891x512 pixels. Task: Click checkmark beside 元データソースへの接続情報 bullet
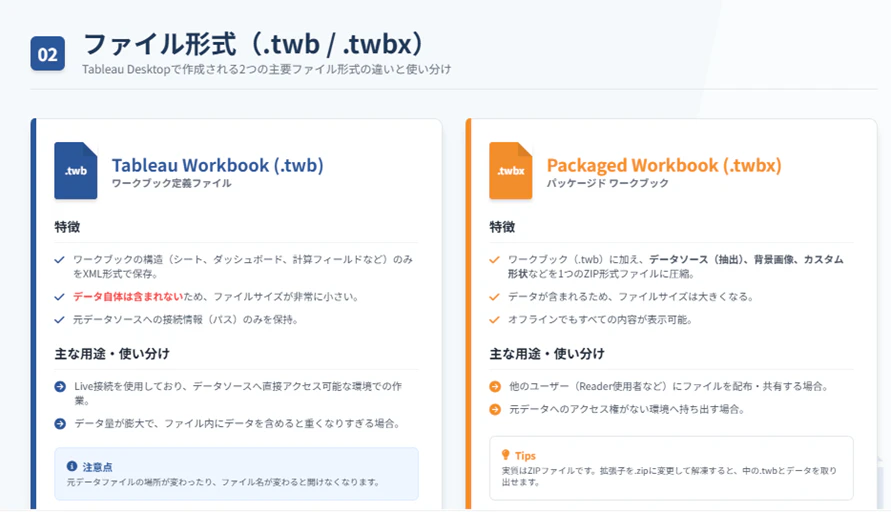pyautogui.click(x=60, y=320)
